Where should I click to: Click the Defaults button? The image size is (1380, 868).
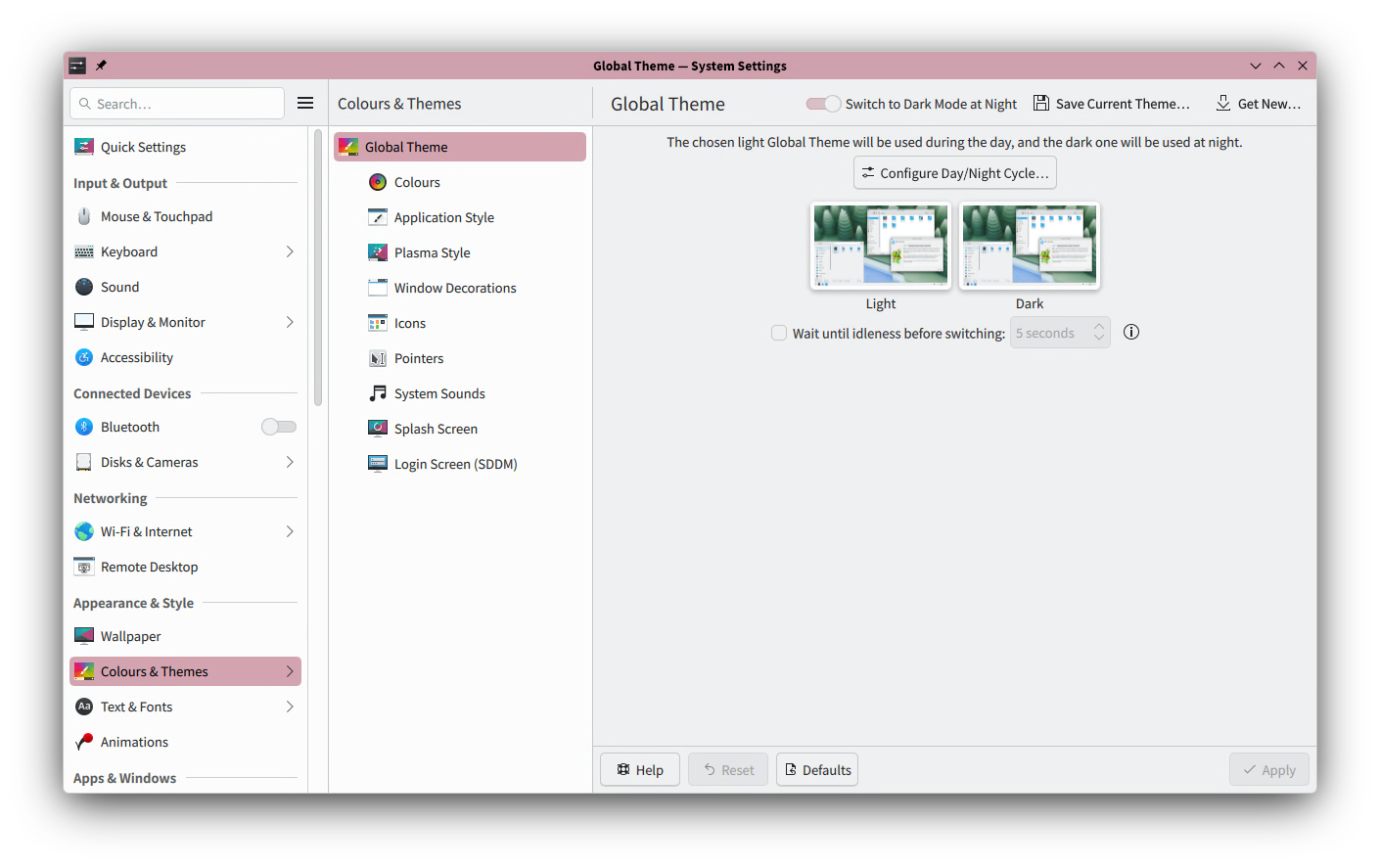tap(817, 770)
